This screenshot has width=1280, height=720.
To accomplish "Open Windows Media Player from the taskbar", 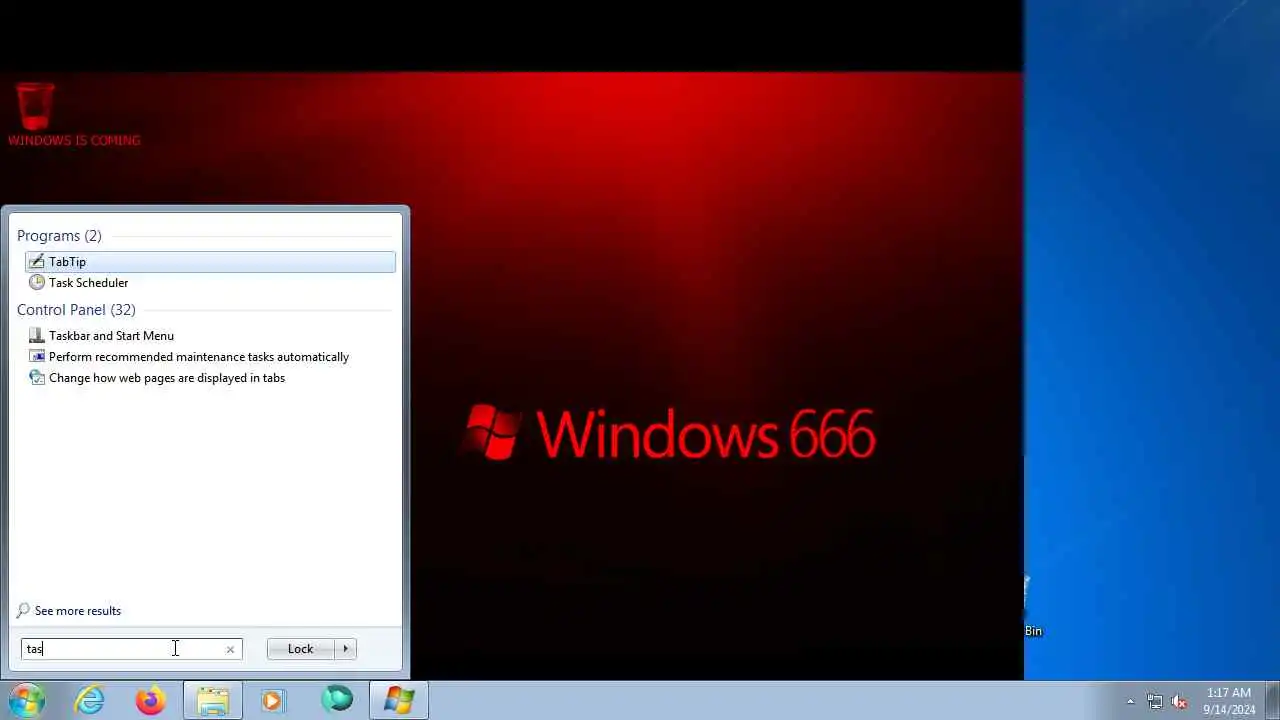I will tap(273, 700).
